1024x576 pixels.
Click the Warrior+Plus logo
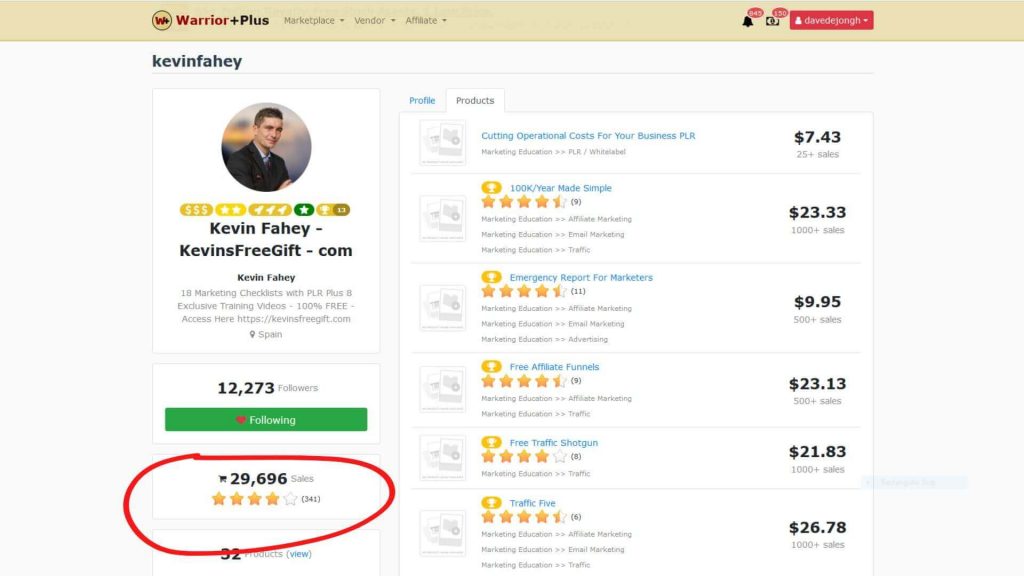coord(210,20)
